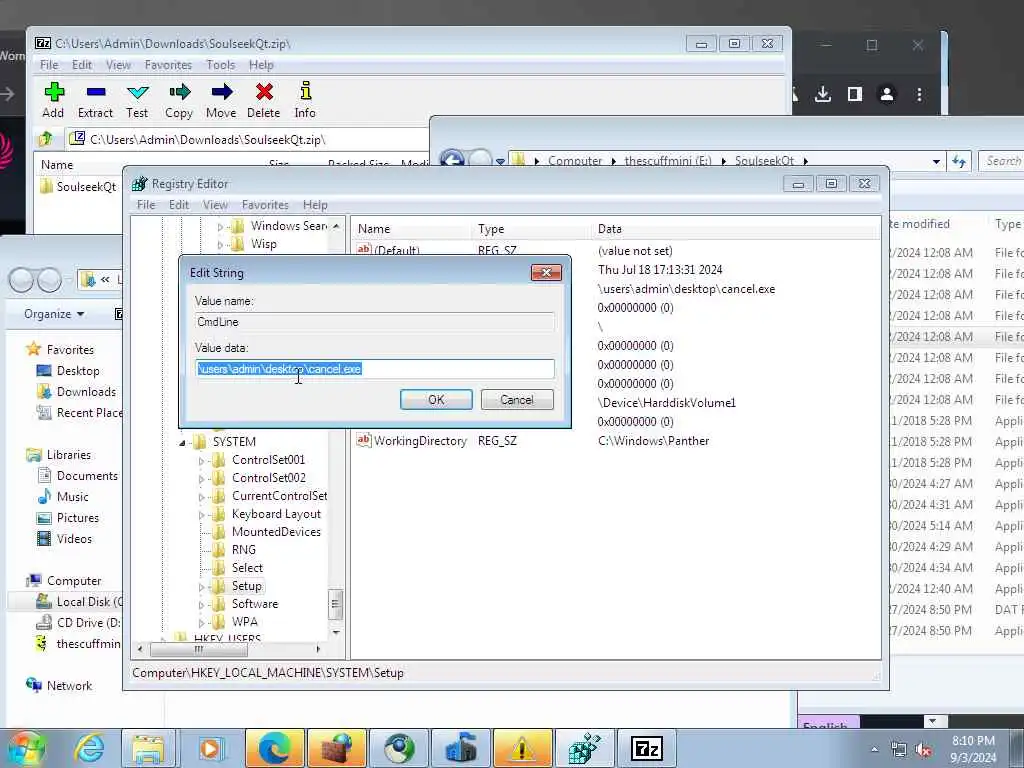Click refresh button in Explorer address bar
Image resolution: width=1024 pixels, height=768 pixels.
coord(959,161)
